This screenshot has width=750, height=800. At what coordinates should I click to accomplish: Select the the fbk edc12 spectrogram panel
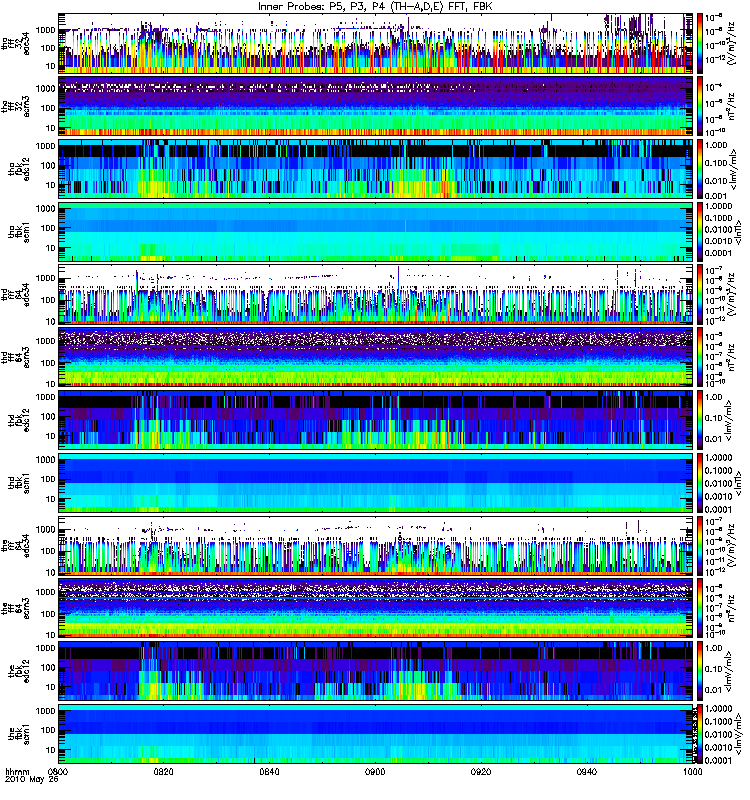pyautogui.click(x=376, y=671)
